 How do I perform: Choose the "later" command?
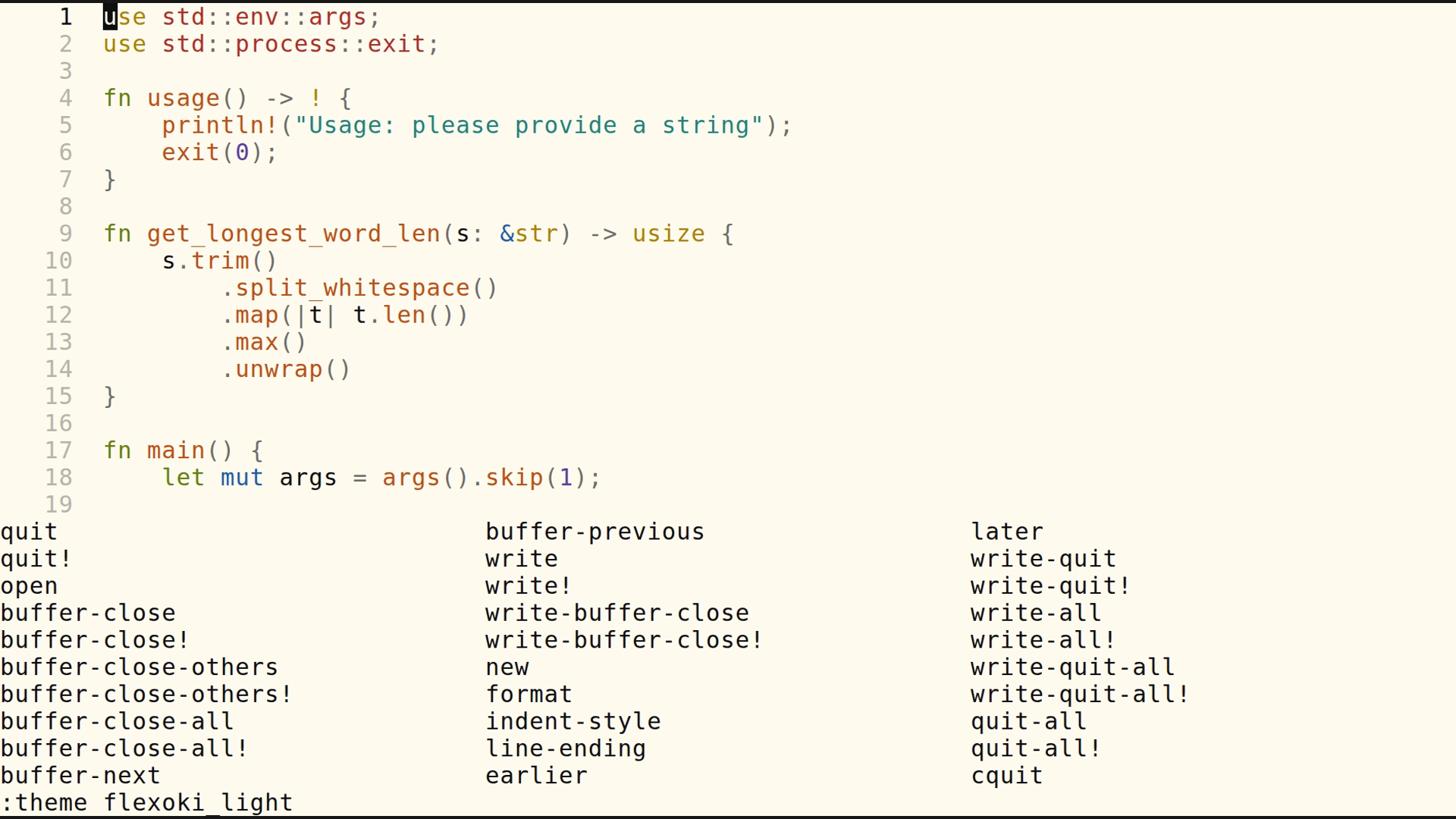point(1006,532)
